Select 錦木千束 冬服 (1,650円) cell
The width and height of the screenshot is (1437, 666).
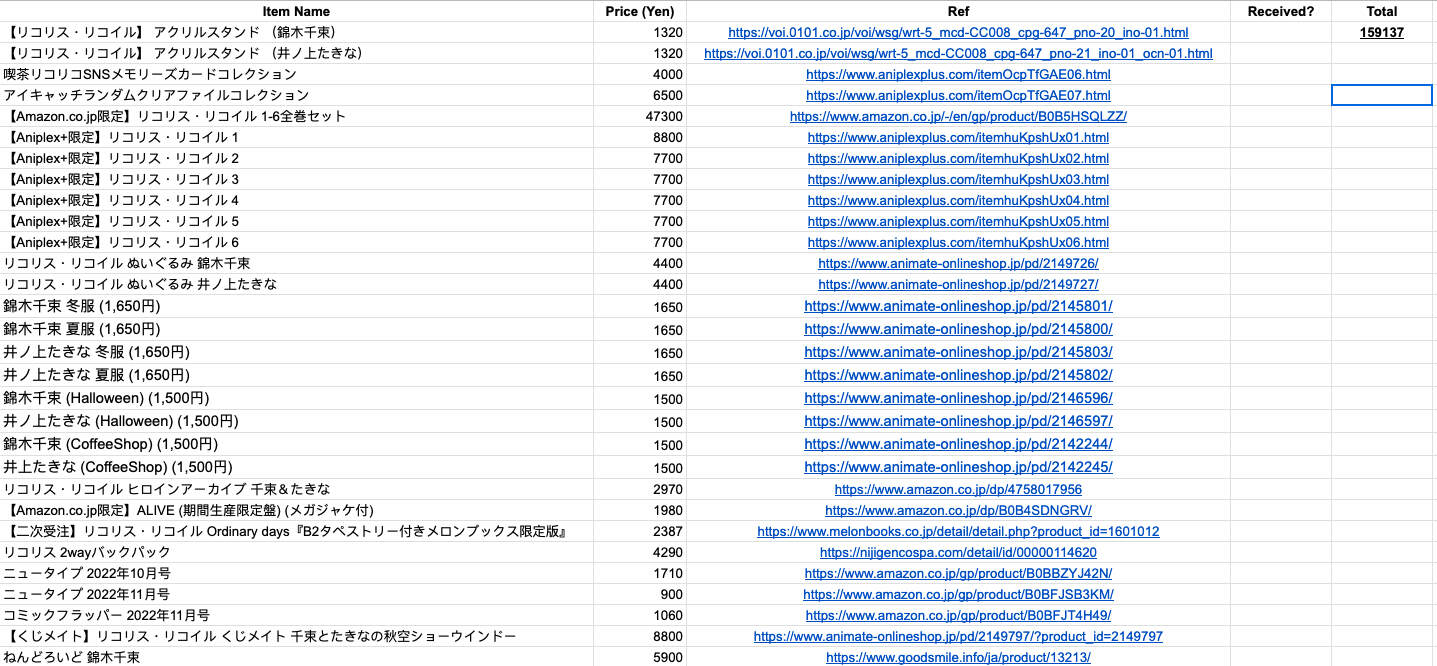[296, 307]
